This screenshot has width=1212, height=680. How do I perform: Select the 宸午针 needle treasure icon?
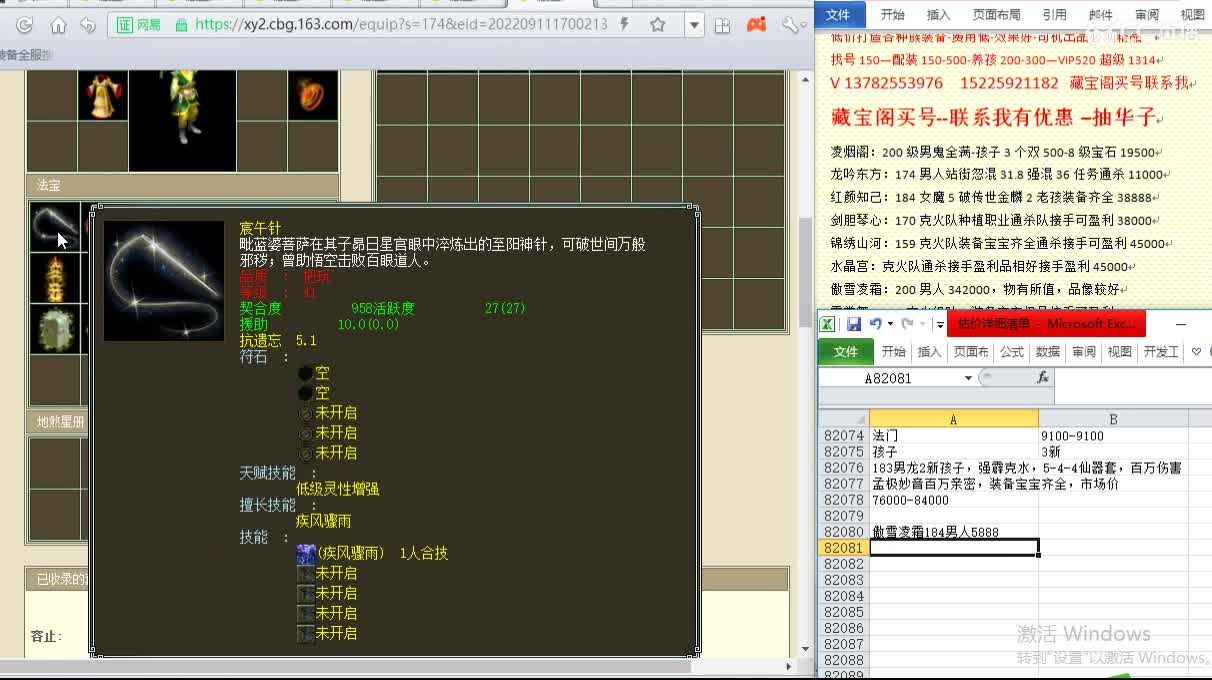(53, 227)
